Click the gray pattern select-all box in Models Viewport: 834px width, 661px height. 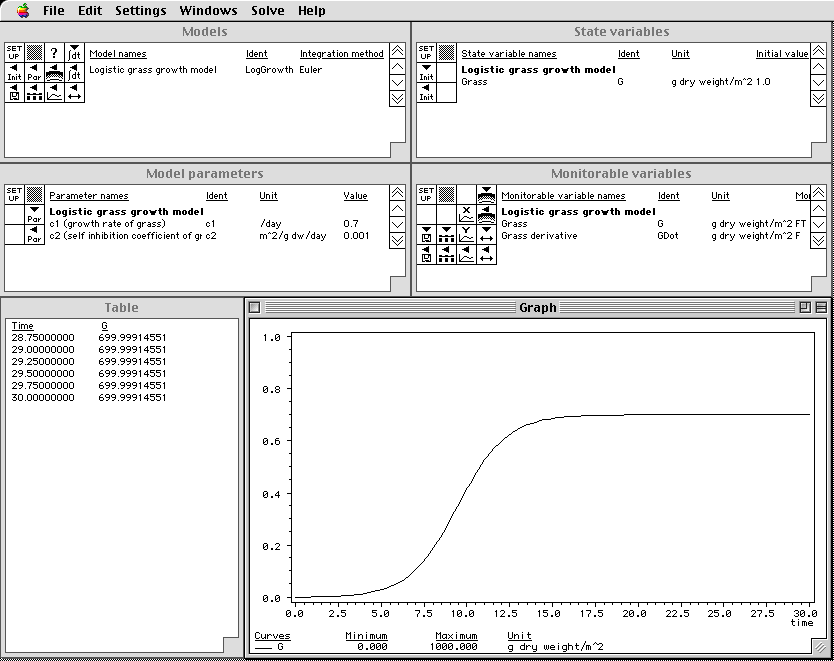[x=35, y=53]
